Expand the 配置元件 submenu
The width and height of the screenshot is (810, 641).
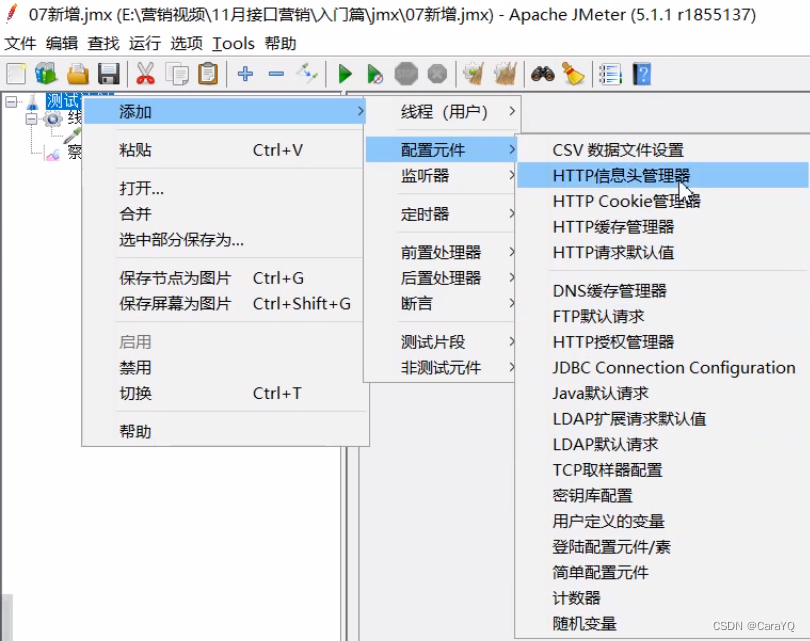(441, 150)
